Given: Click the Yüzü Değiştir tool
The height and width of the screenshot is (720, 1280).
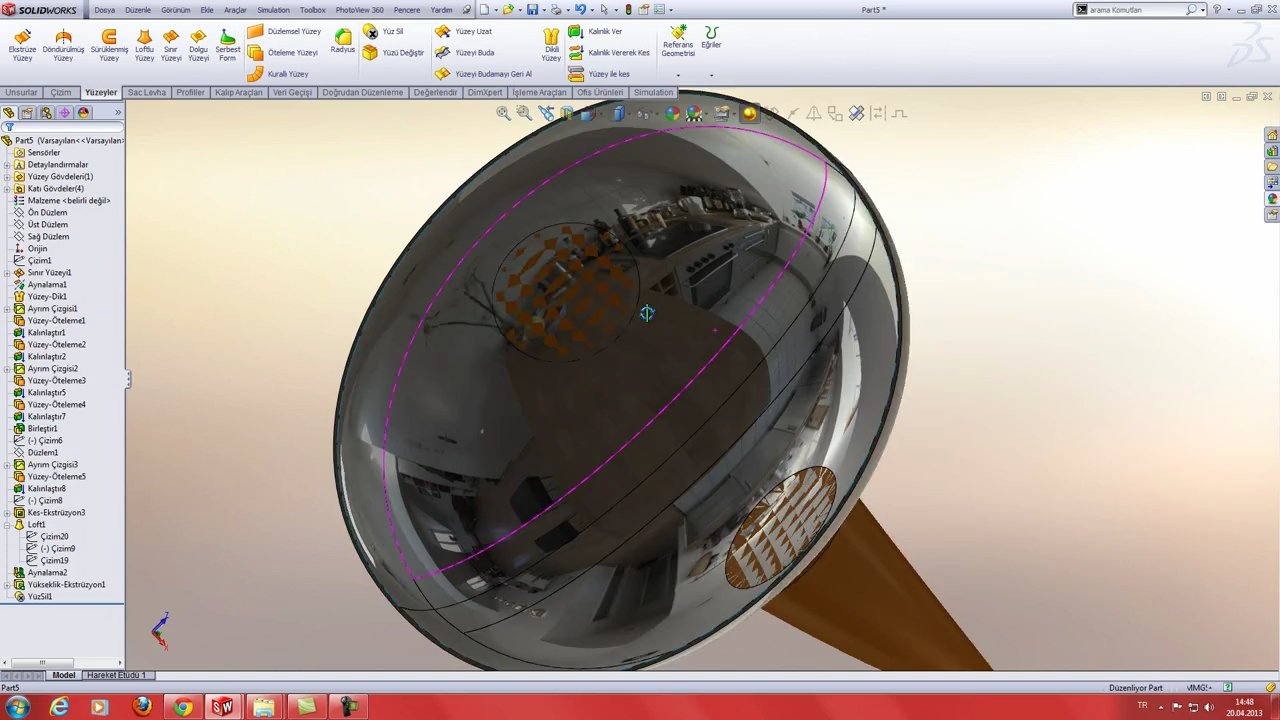Looking at the screenshot, I should coord(394,52).
